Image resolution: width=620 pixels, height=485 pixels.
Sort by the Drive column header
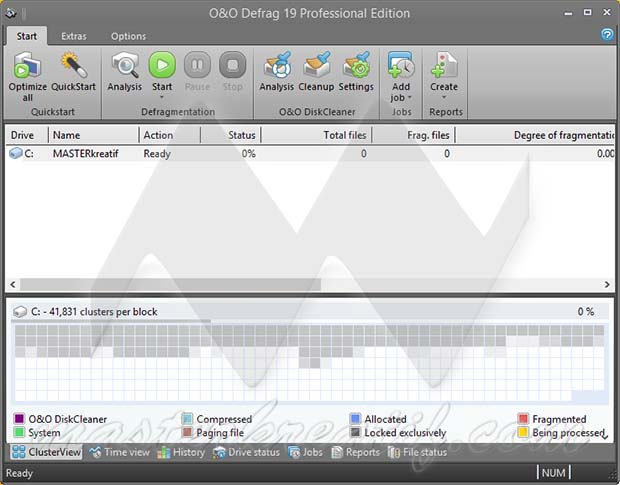click(x=27, y=135)
